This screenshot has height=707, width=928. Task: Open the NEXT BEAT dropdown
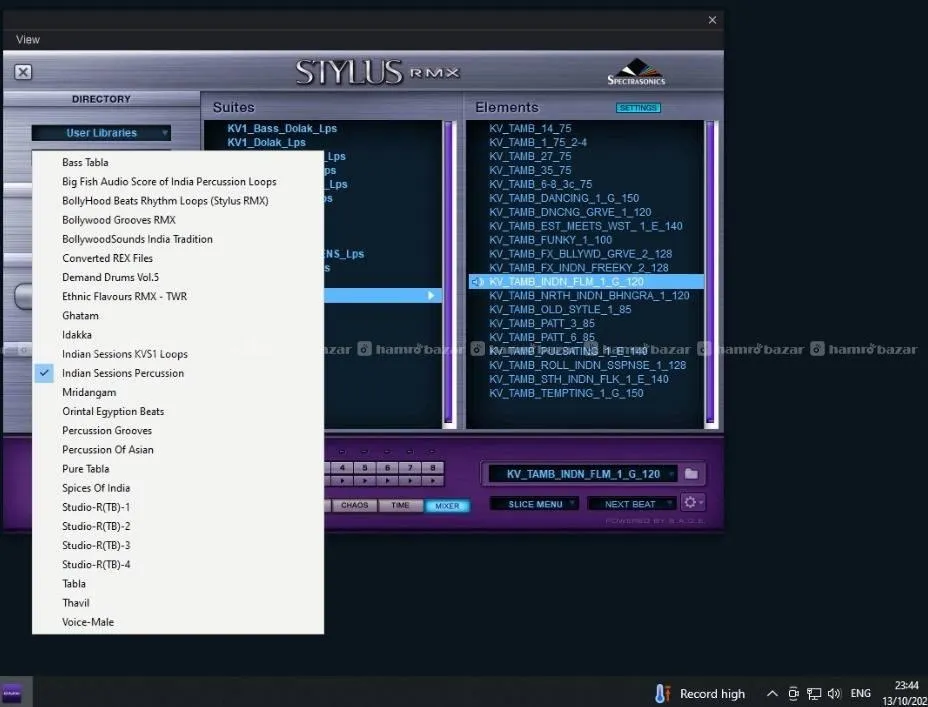point(631,504)
